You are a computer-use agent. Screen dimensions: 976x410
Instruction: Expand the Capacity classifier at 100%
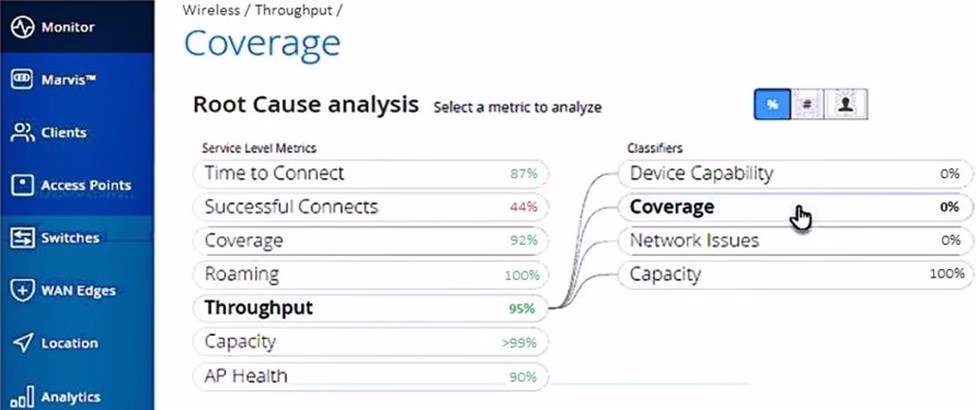click(794, 274)
